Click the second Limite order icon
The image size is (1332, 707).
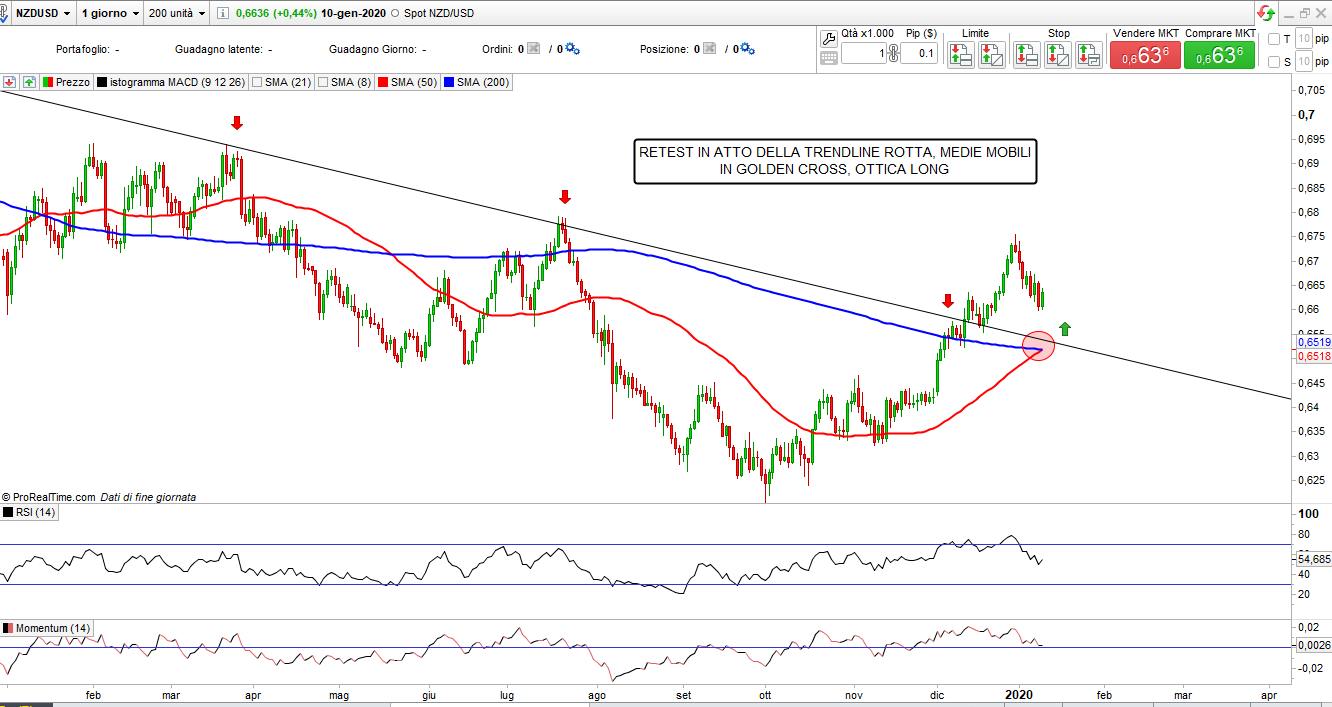click(x=992, y=55)
